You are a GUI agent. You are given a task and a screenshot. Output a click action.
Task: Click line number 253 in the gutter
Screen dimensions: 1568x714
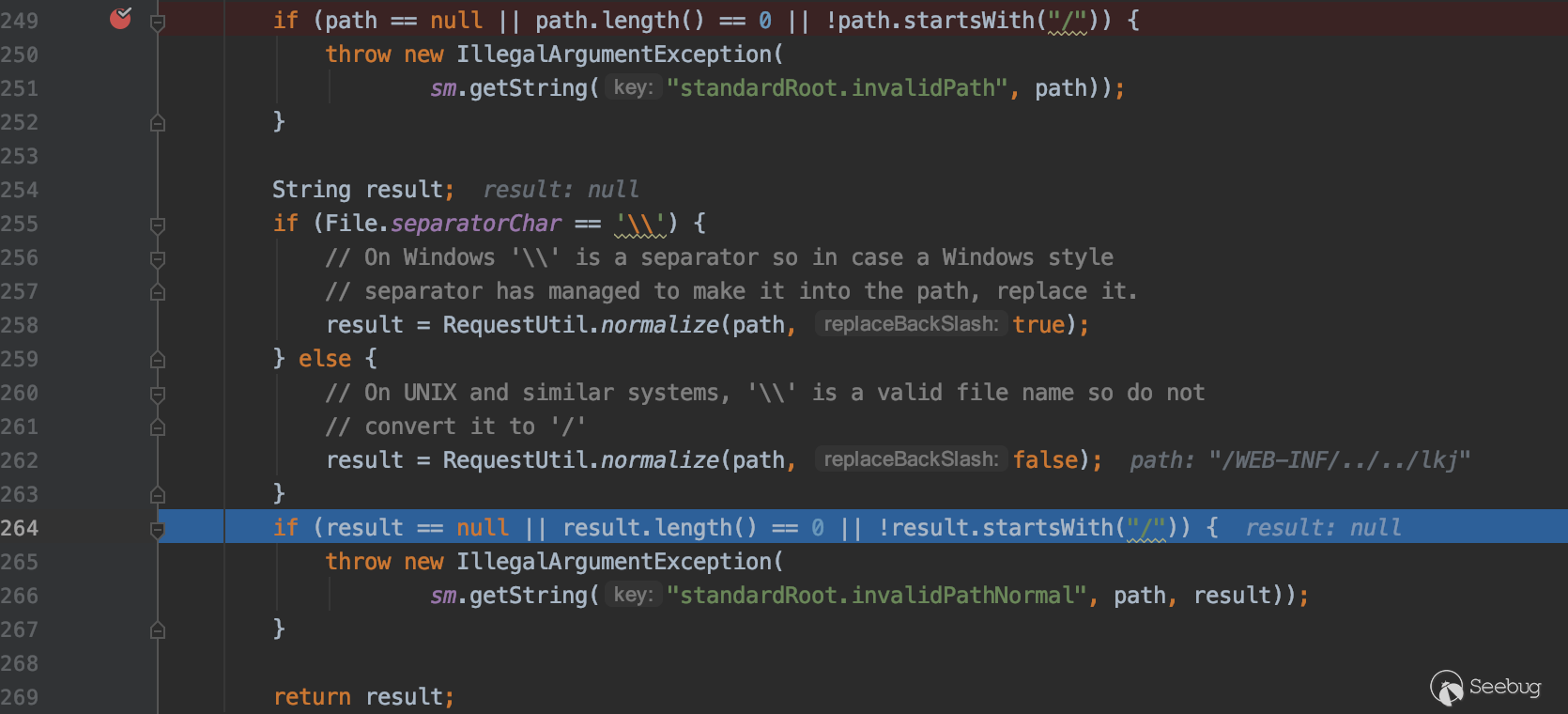(x=20, y=156)
